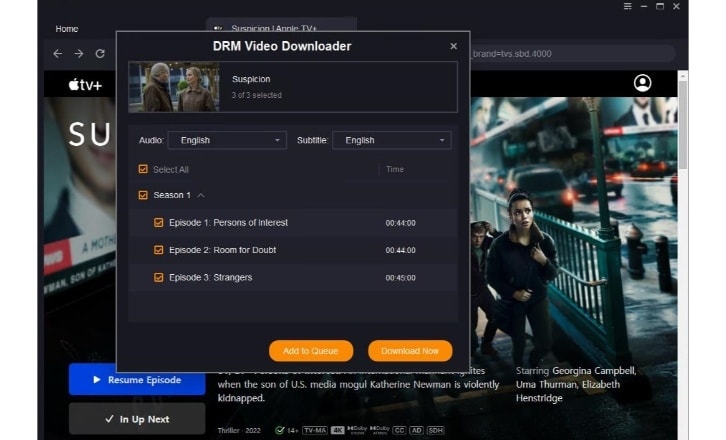Click the browser forward arrow
The image size is (726, 440).
click(78, 54)
